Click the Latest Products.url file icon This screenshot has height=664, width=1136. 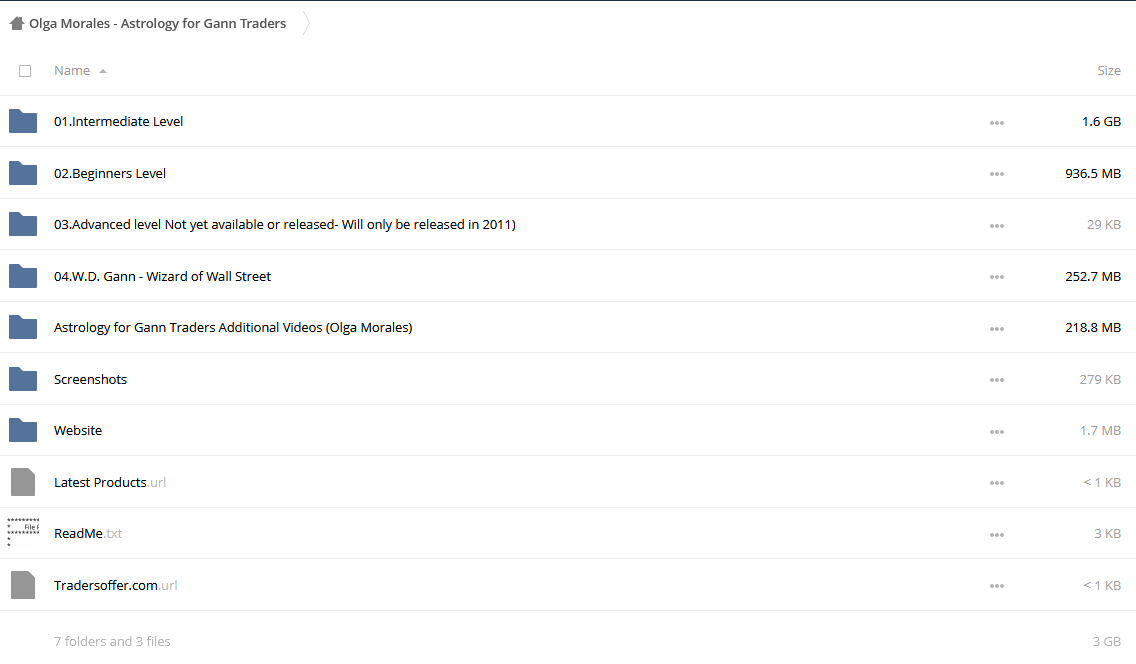pos(23,482)
